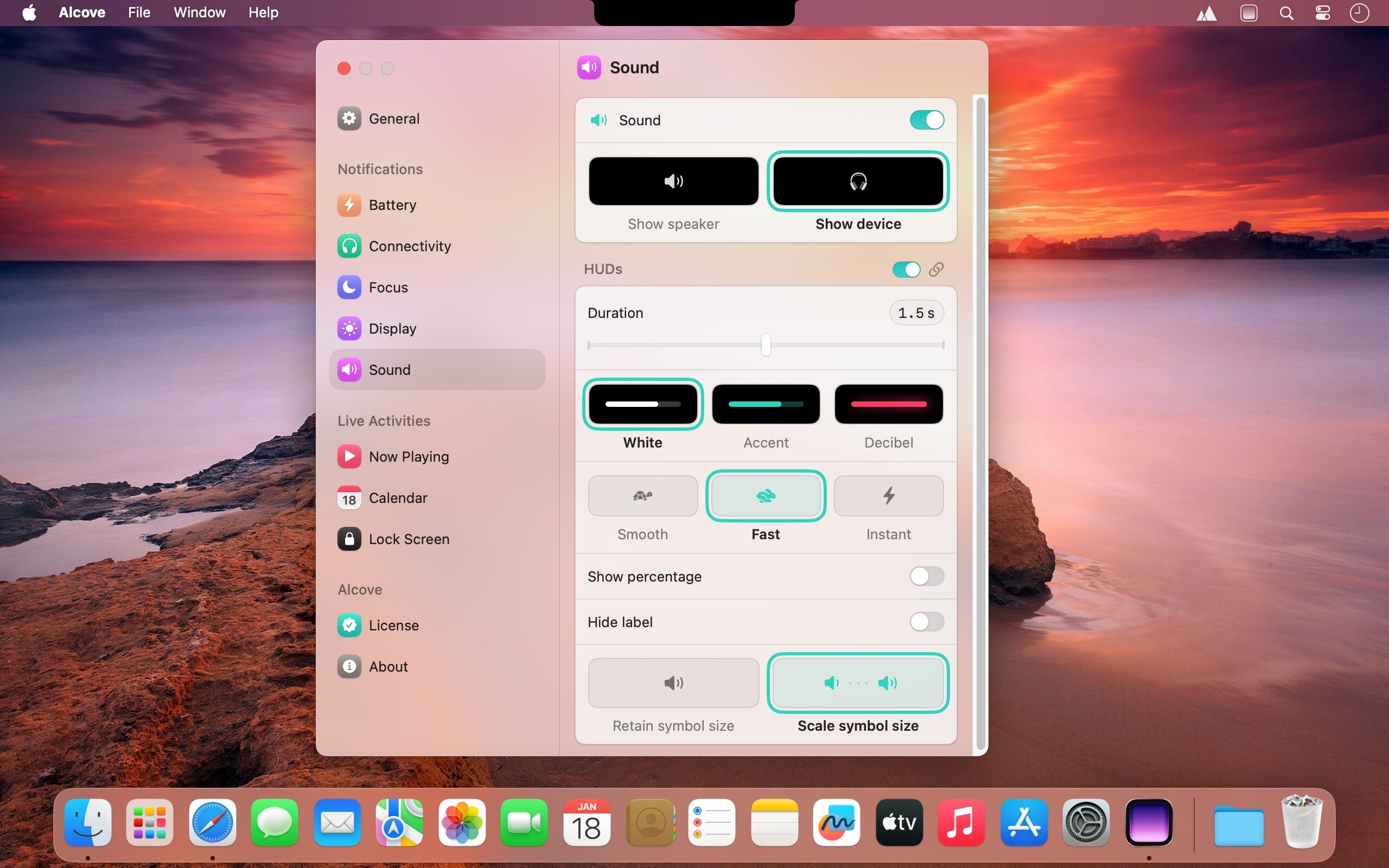Turn off the main Sound toggle
This screenshot has height=868, width=1389.
coord(926,120)
